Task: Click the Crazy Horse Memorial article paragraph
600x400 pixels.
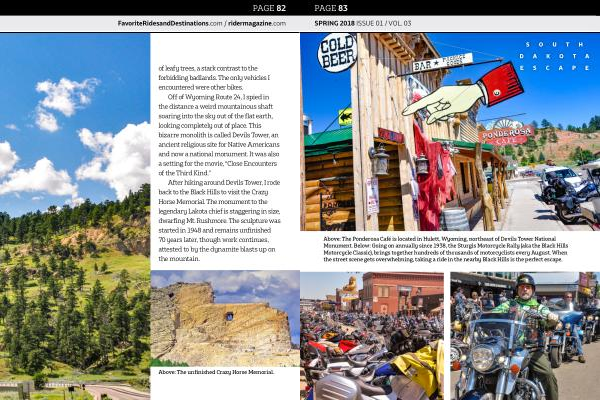Action: click(x=225, y=218)
